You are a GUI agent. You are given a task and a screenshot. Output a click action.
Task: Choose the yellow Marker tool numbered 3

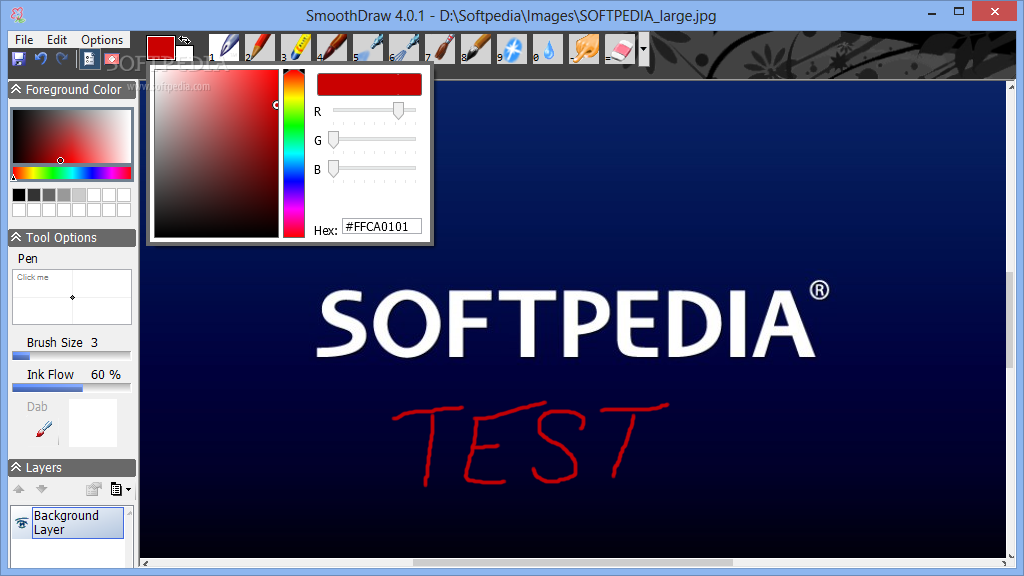[x=295, y=48]
